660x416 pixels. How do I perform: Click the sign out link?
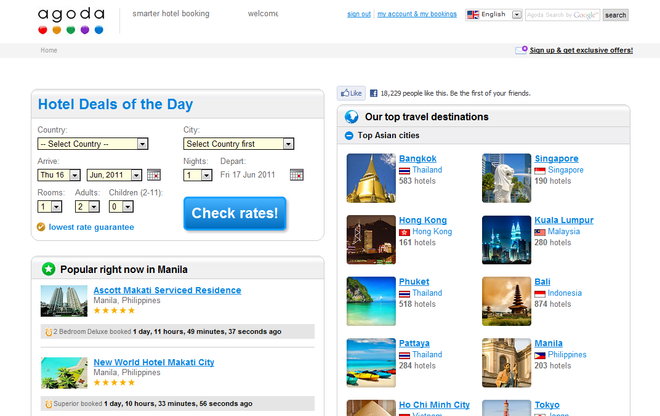[x=358, y=15]
